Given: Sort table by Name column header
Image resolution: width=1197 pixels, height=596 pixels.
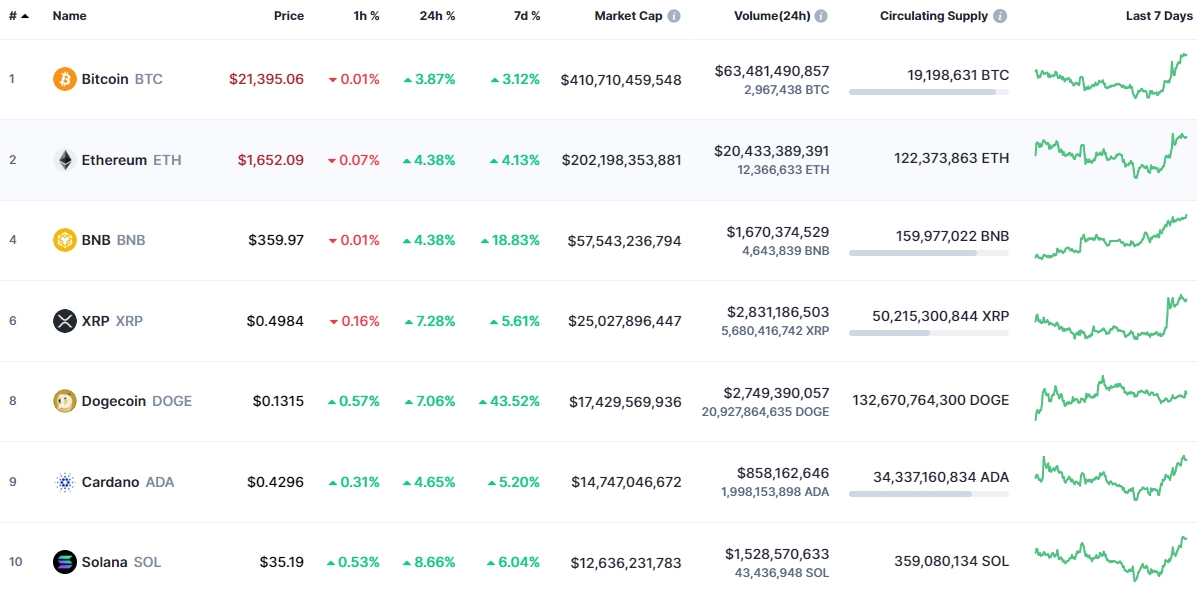Looking at the screenshot, I should 69,16.
